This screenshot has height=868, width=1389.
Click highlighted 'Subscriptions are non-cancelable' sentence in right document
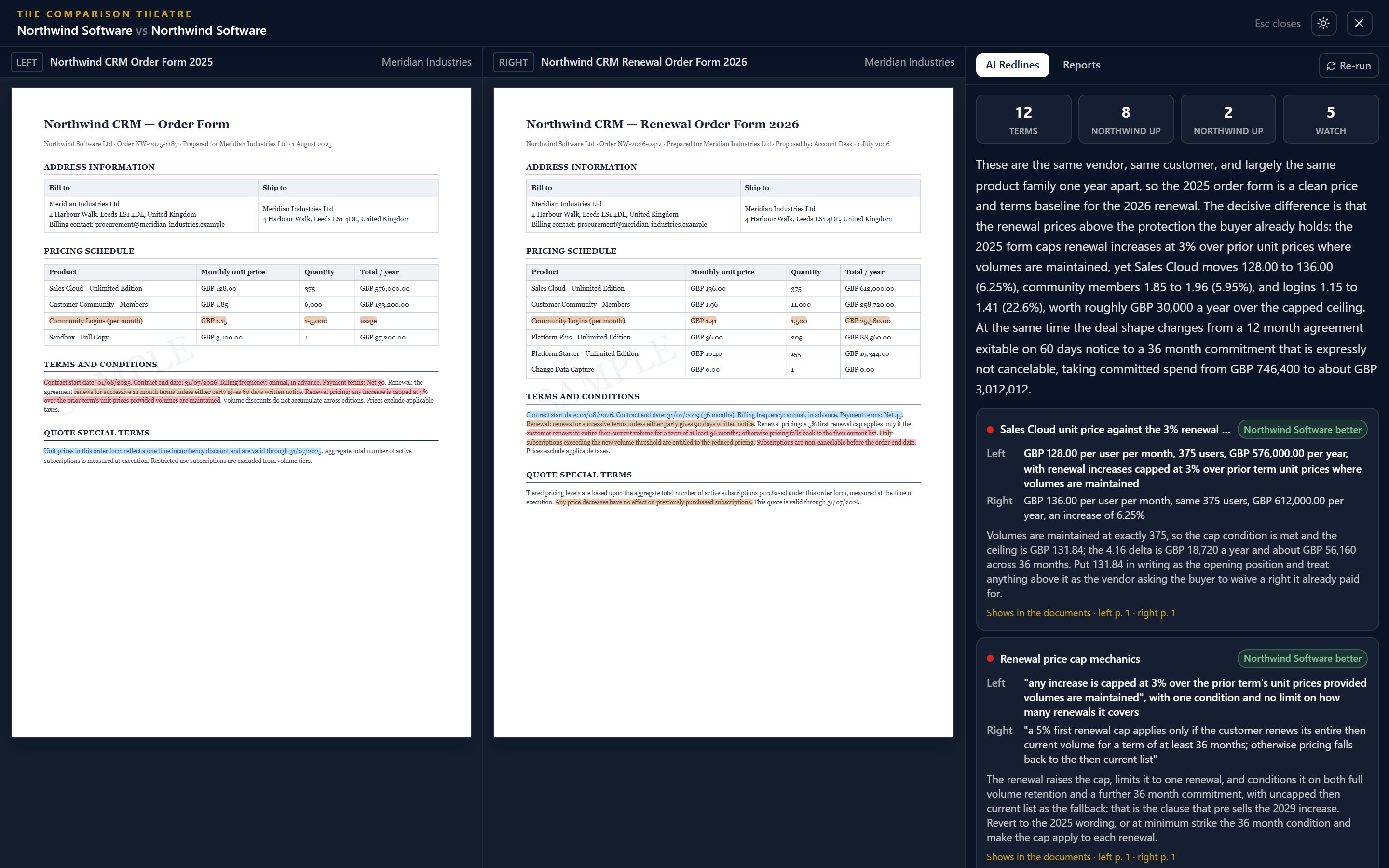pos(836,443)
